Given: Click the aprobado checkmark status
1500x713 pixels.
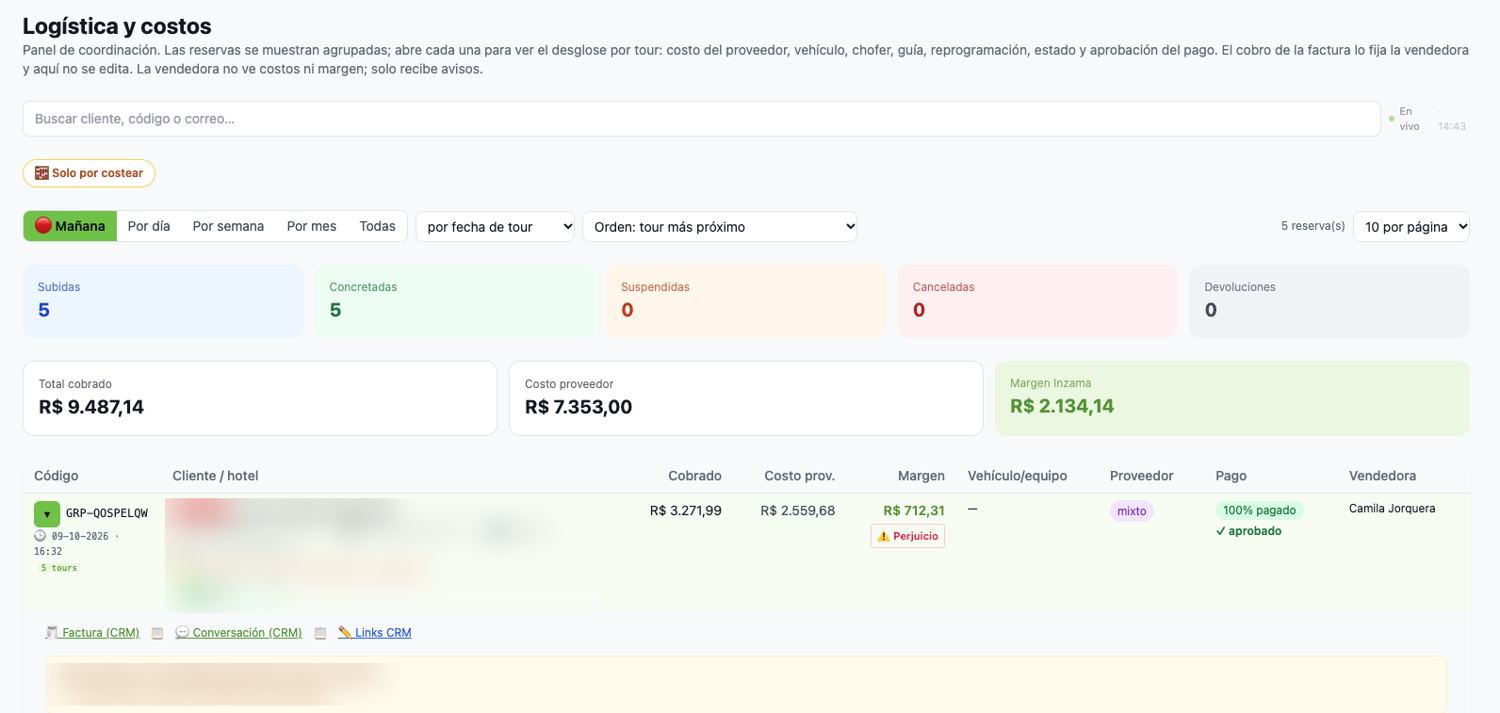Looking at the screenshot, I should point(1249,531).
